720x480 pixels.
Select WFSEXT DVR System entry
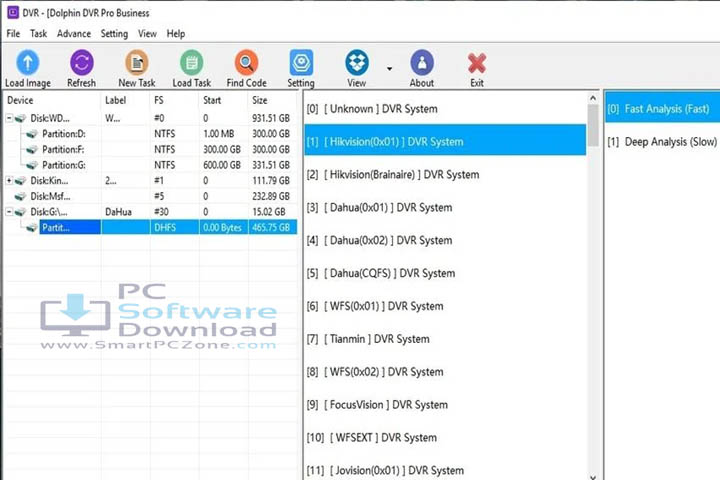click(444, 437)
